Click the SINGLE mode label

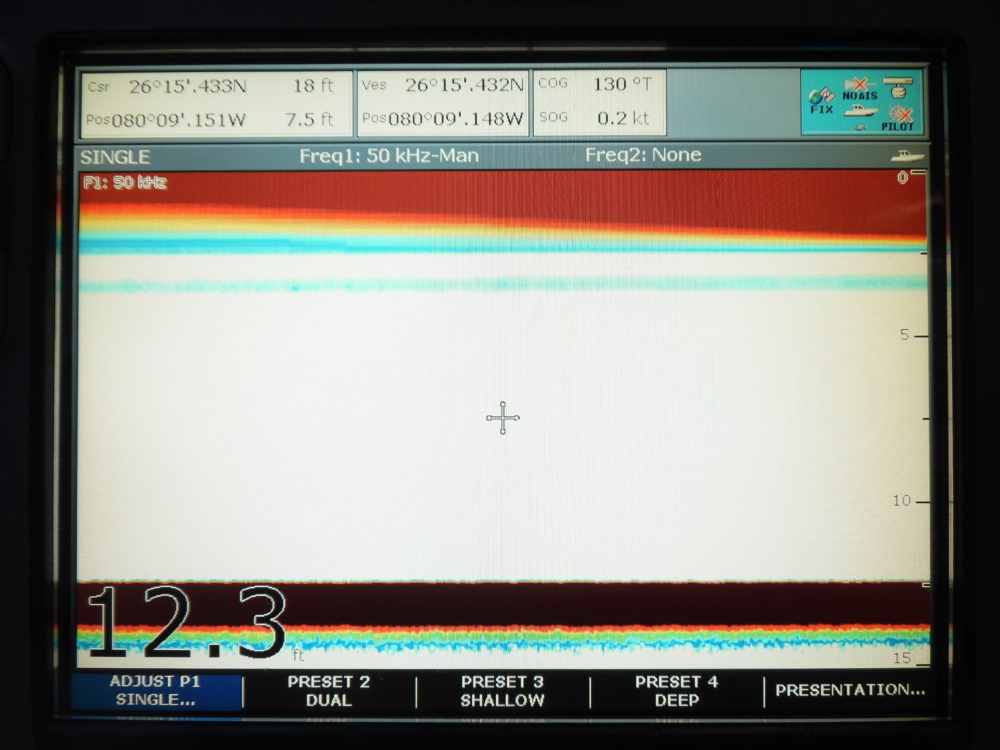(115, 157)
